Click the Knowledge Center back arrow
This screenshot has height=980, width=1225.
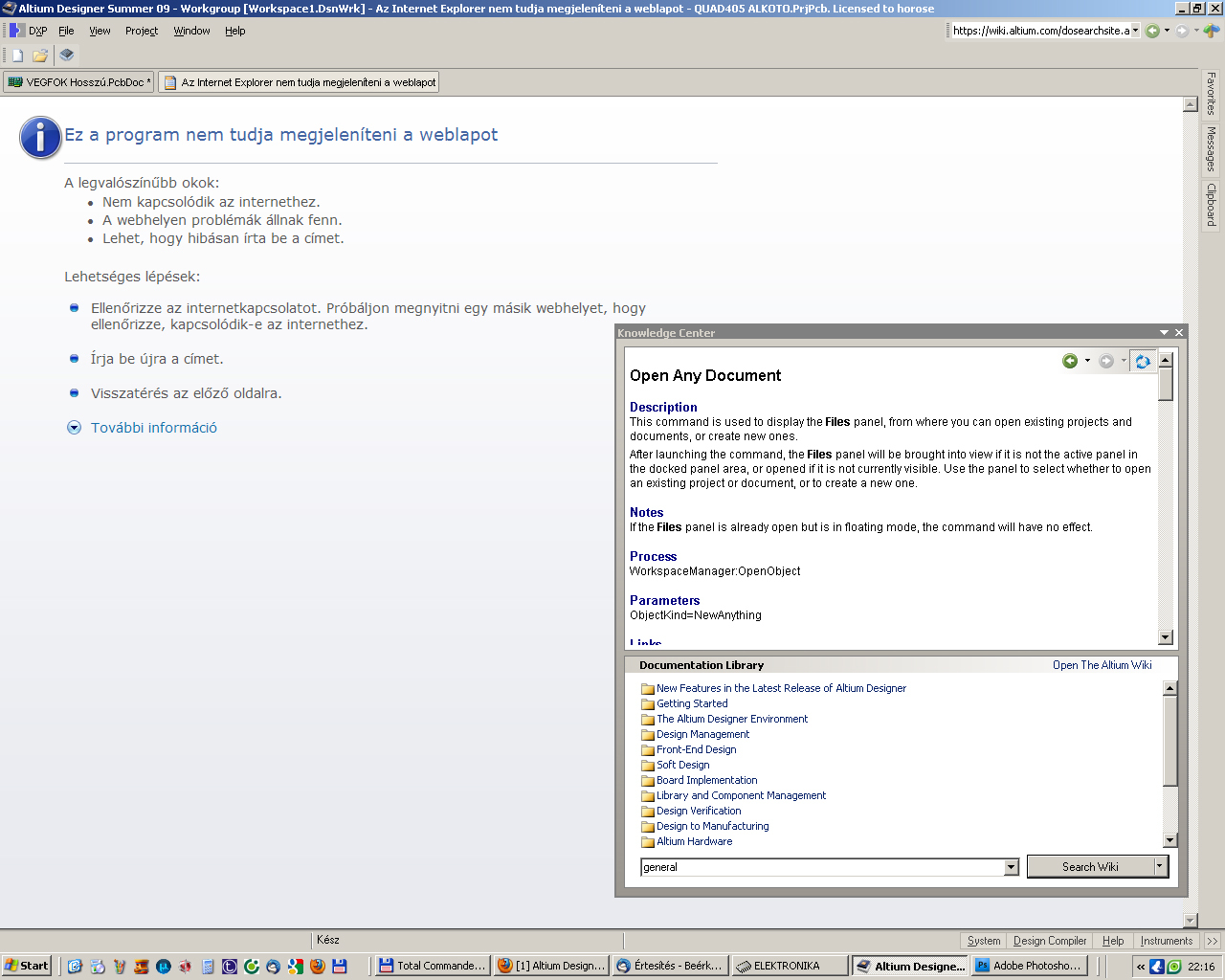(1070, 361)
